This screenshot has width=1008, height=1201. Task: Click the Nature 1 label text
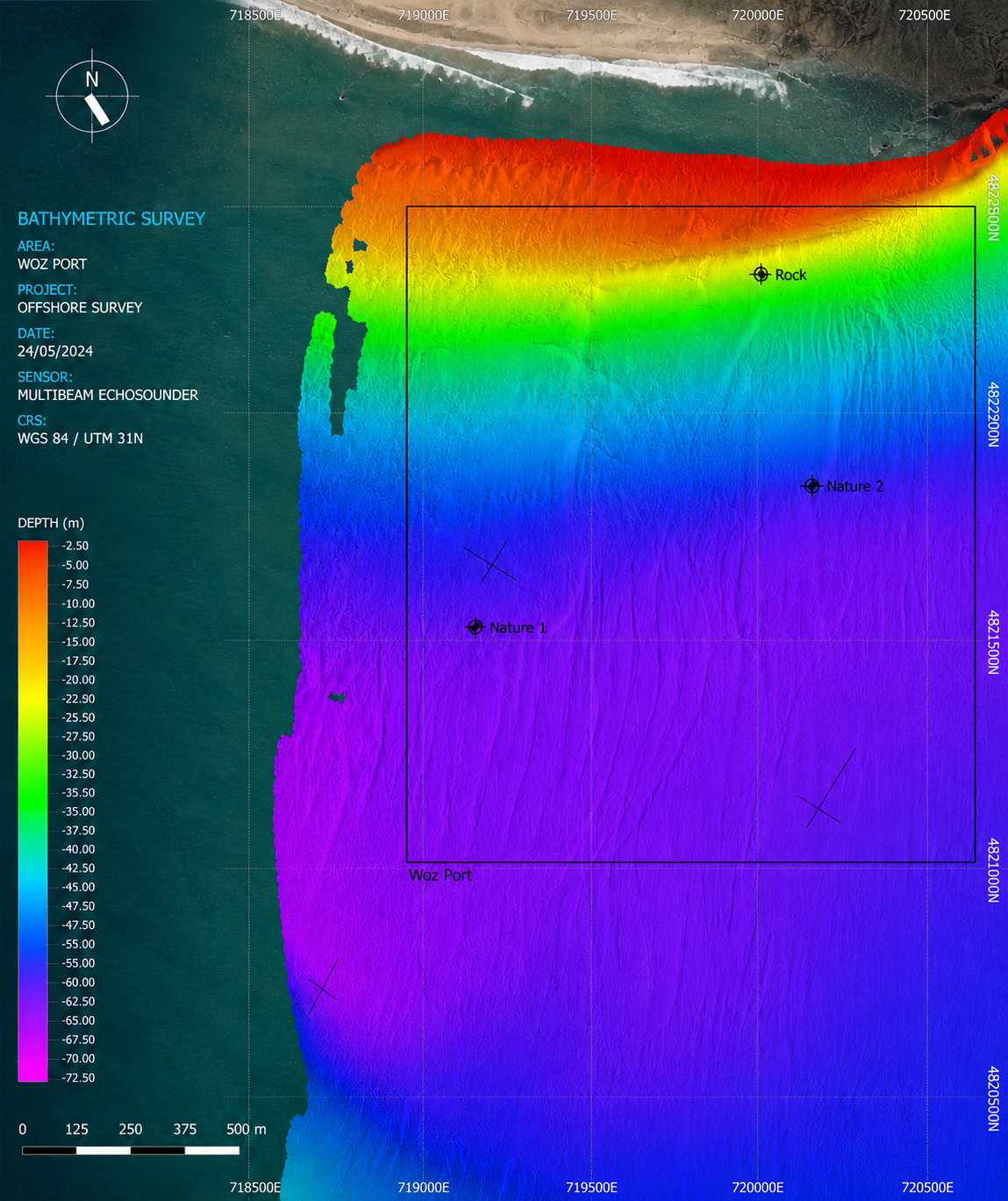518,627
